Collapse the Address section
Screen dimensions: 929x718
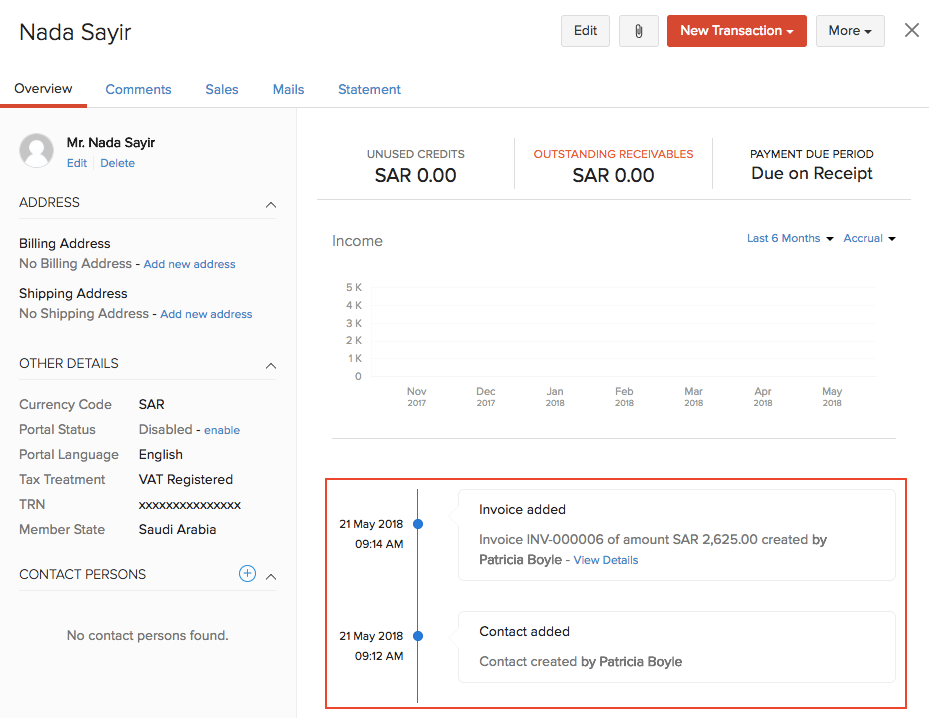[x=270, y=204]
